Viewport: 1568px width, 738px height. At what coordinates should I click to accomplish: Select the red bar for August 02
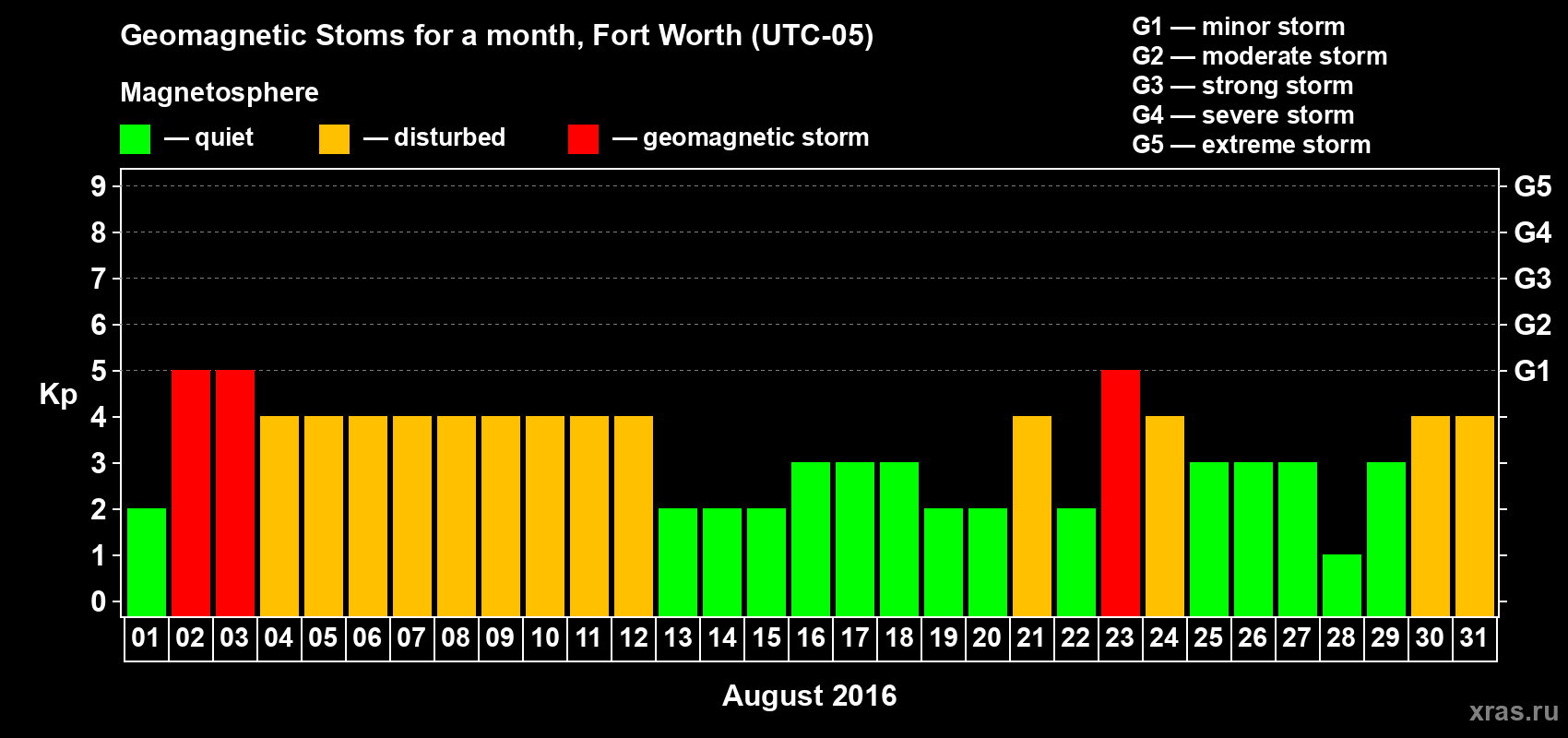(x=191, y=493)
